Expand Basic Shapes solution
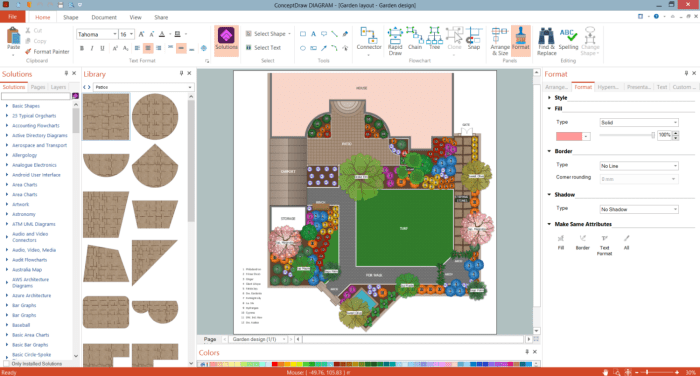This screenshot has height=376, width=700. coord(7,106)
